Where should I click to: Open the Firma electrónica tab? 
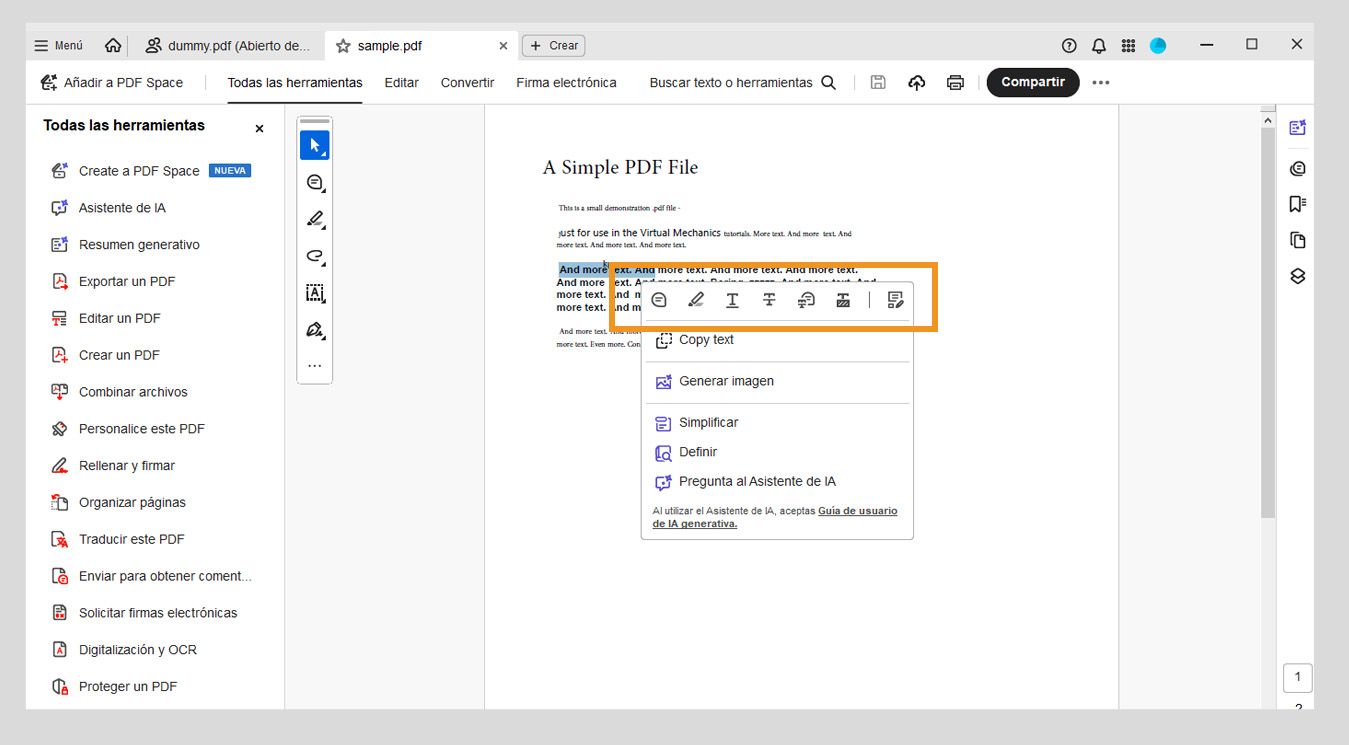(566, 82)
